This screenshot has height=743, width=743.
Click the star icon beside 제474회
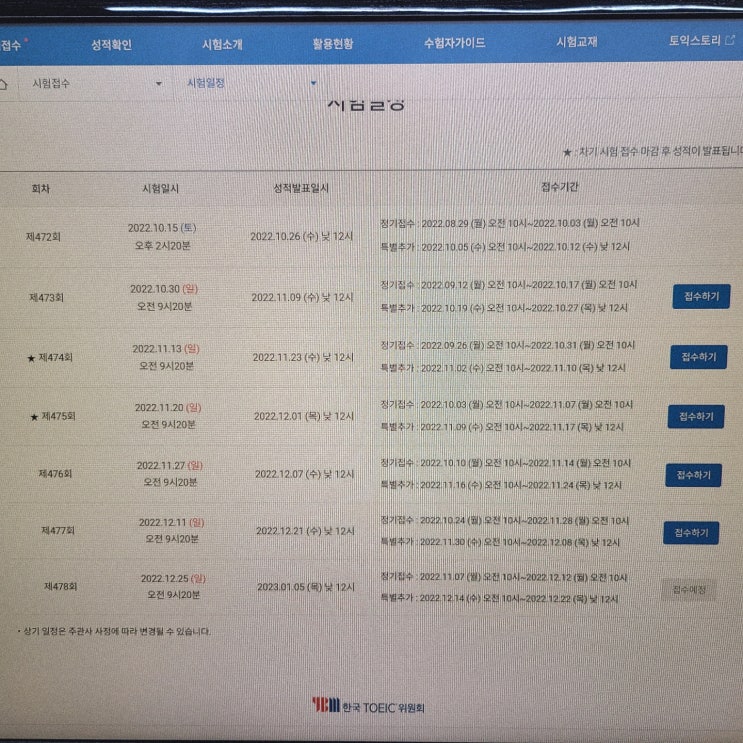click(31, 359)
